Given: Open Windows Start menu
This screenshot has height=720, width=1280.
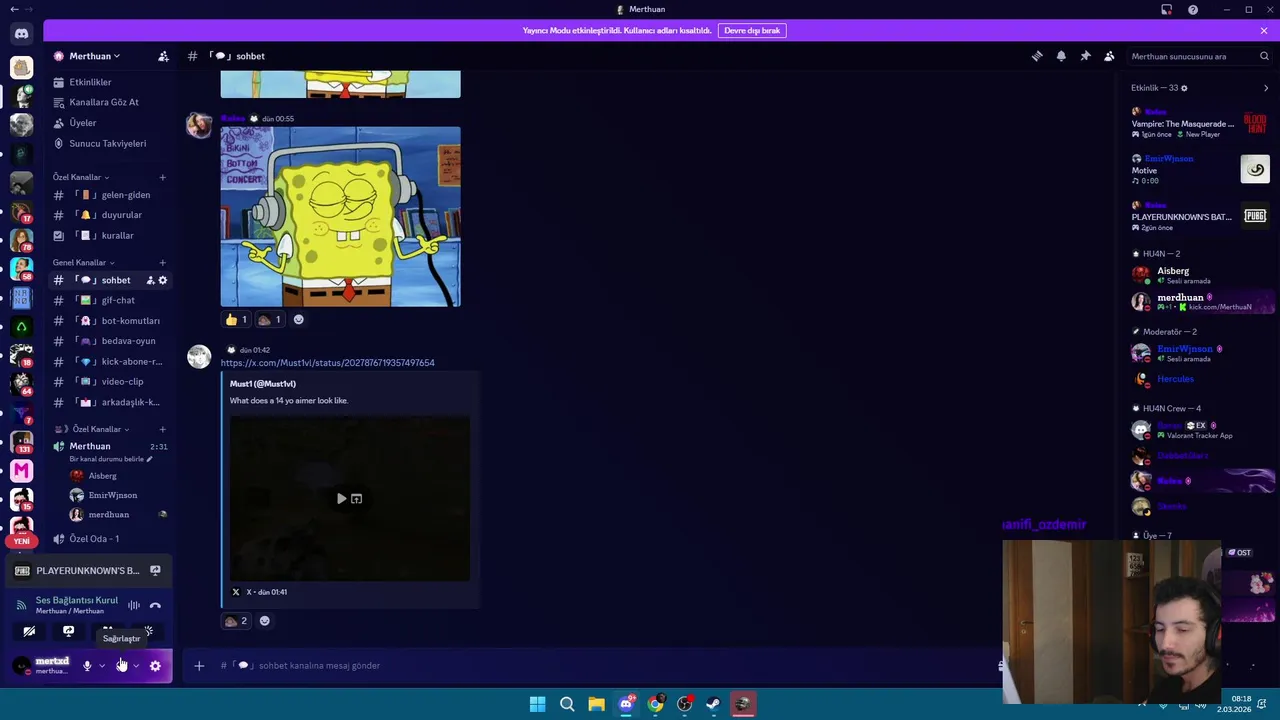Looking at the screenshot, I should point(537,704).
